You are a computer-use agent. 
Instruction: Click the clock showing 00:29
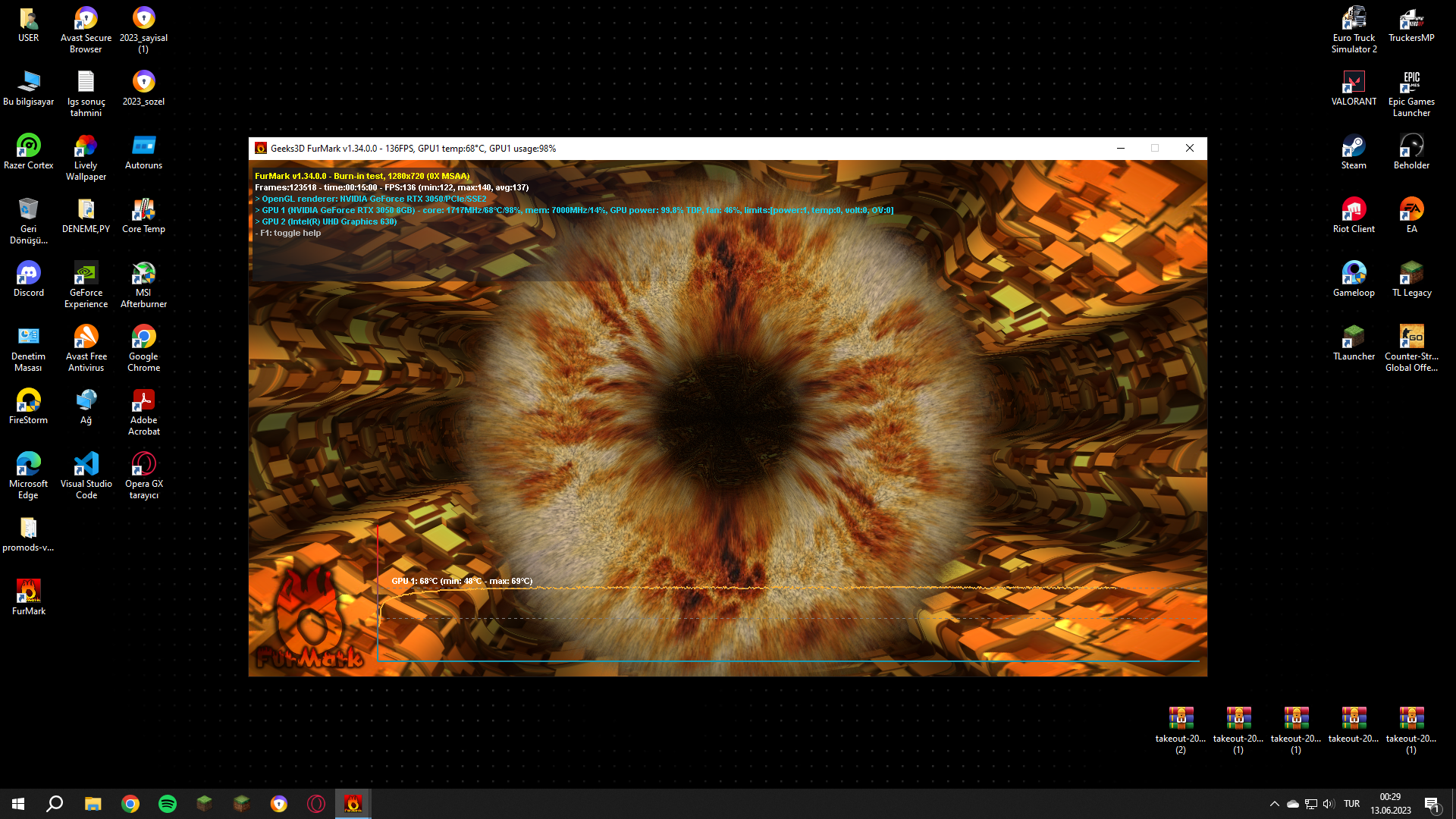(x=1390, y=803)
